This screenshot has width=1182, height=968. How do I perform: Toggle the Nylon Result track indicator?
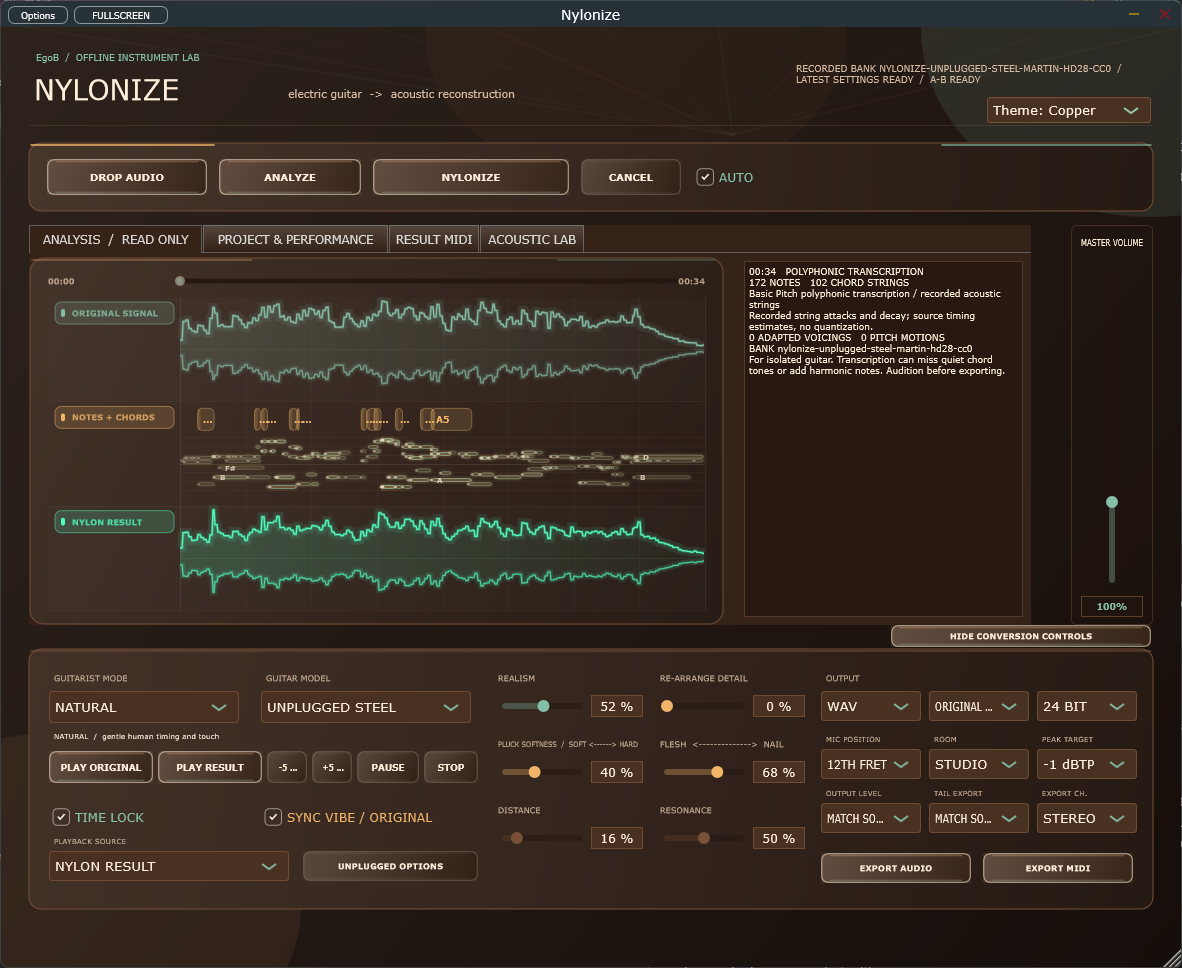(115, 522)
